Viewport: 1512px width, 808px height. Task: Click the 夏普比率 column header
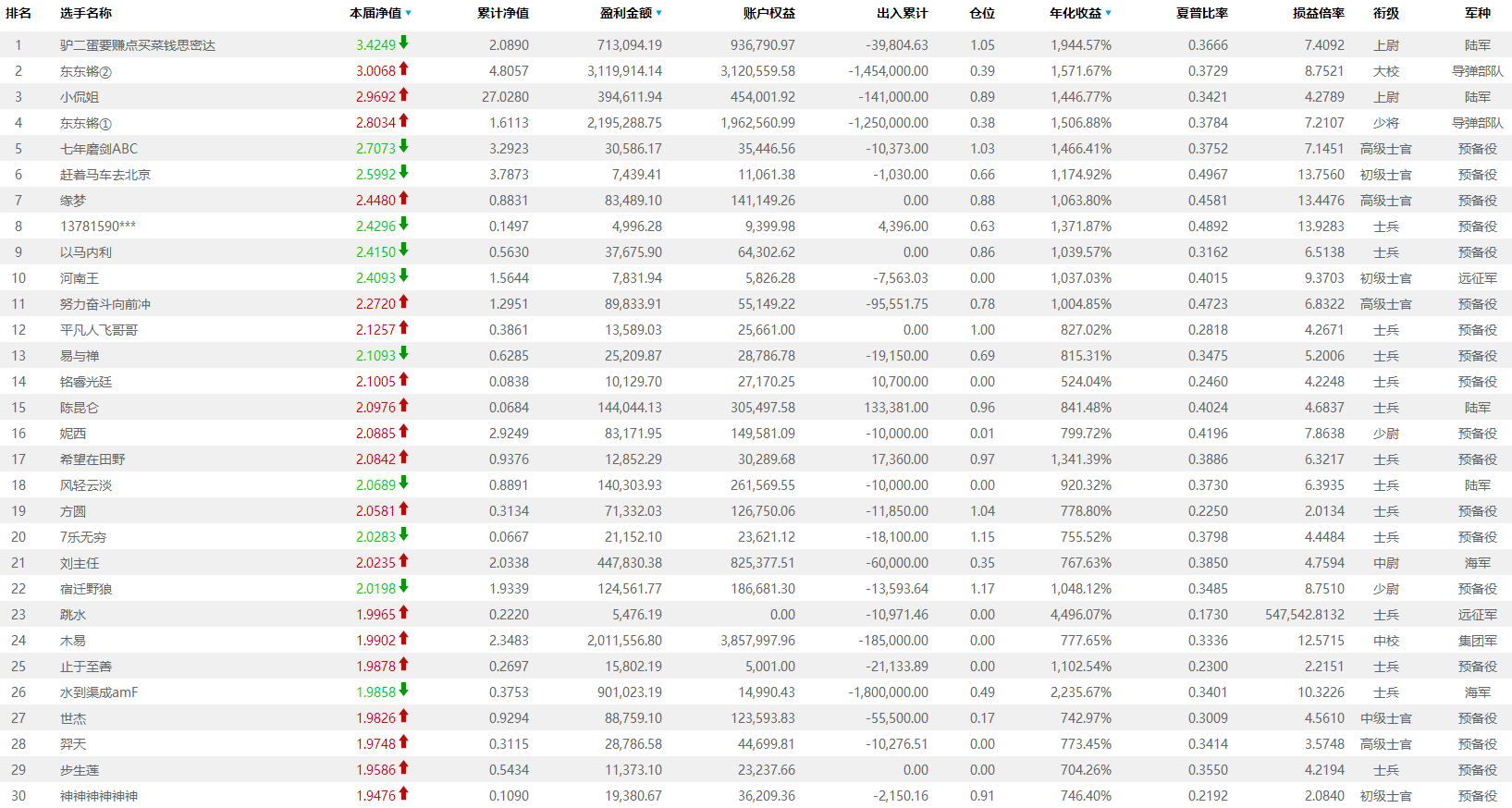(1202, 13)
